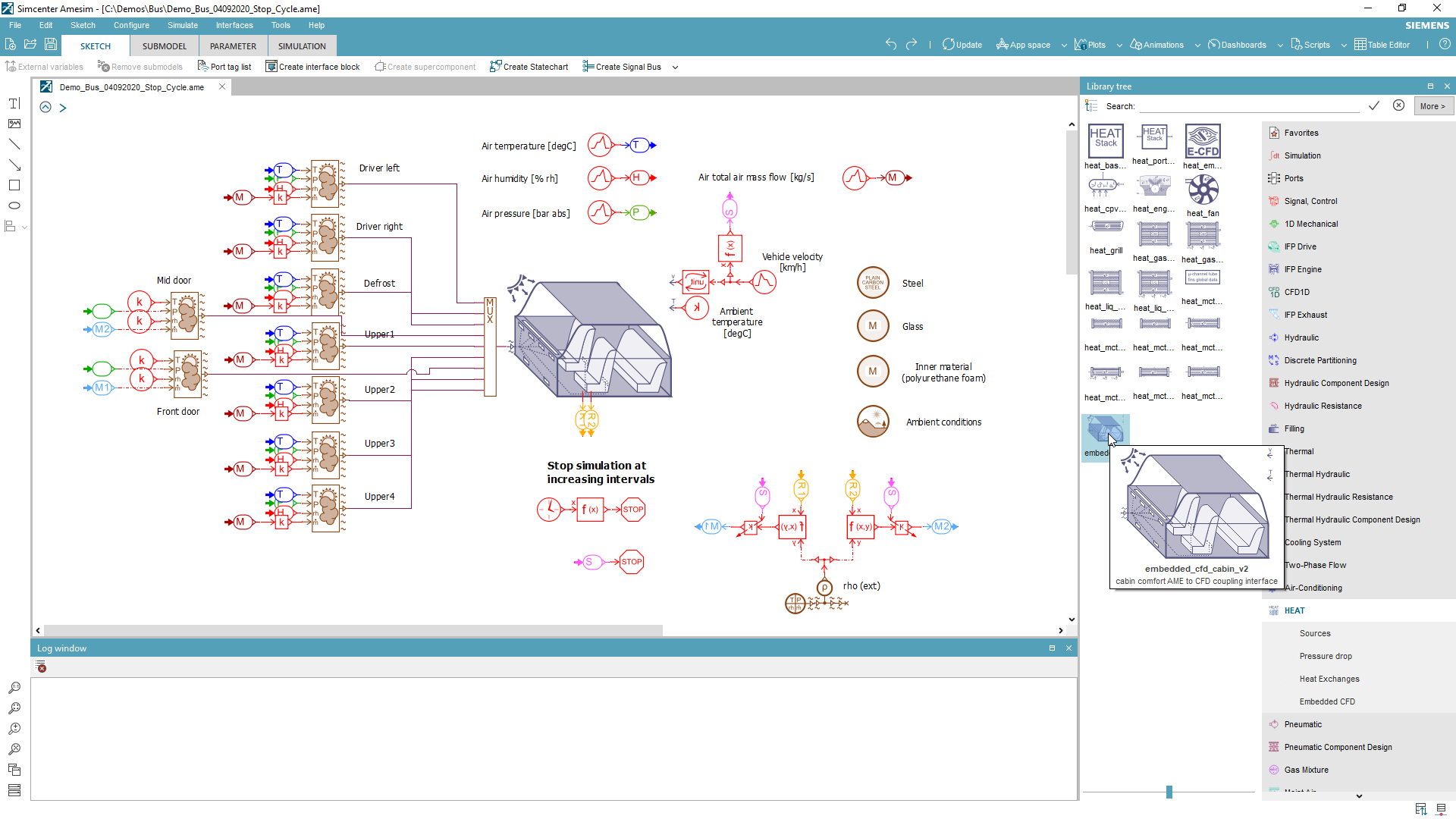The width and height of the screenshot is (1456, 819).
Task: Click the More button beside the search field
Action: (x=1433, y=105)
